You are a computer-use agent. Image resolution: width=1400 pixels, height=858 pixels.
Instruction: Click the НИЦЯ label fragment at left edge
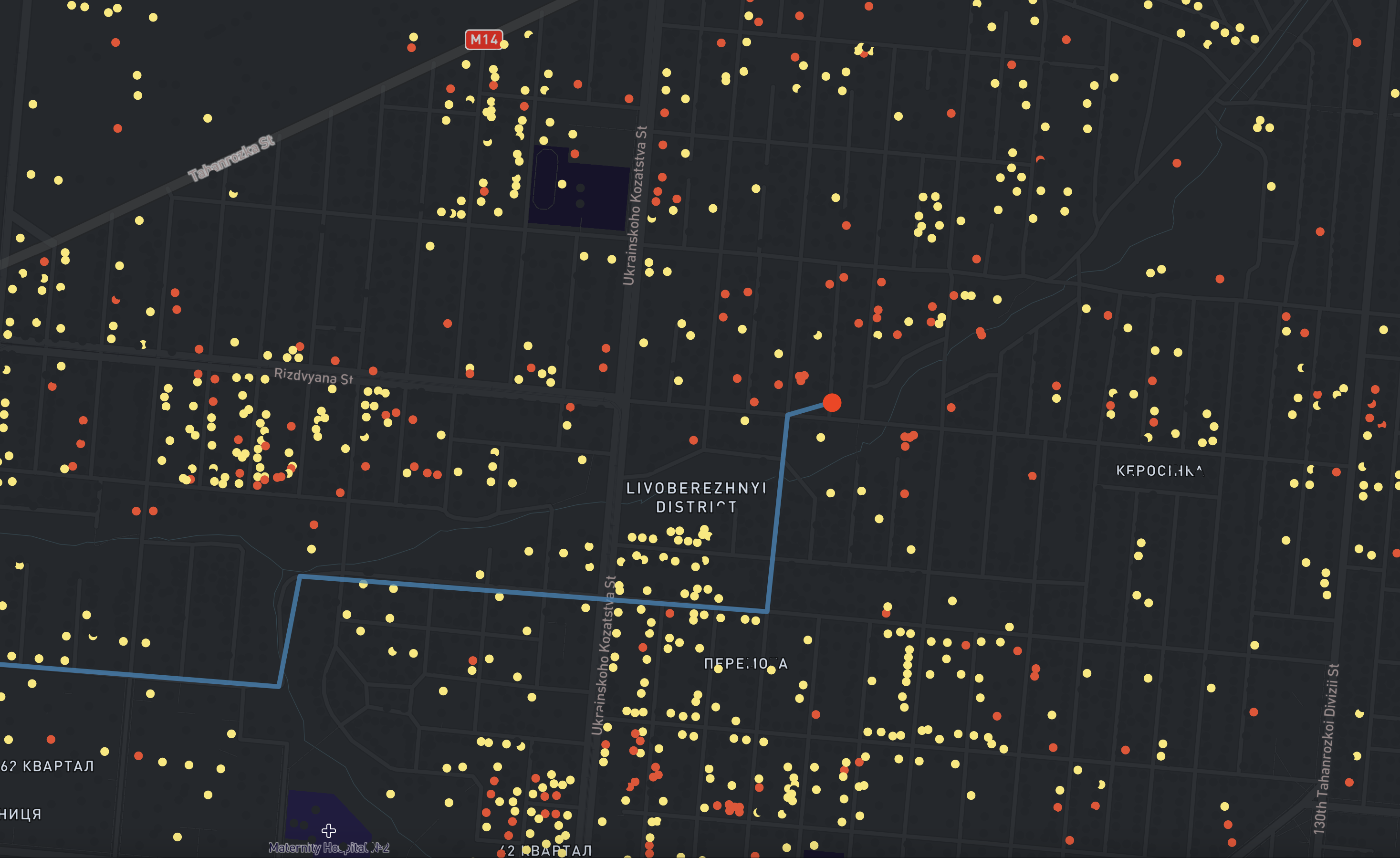click(21, 814)
